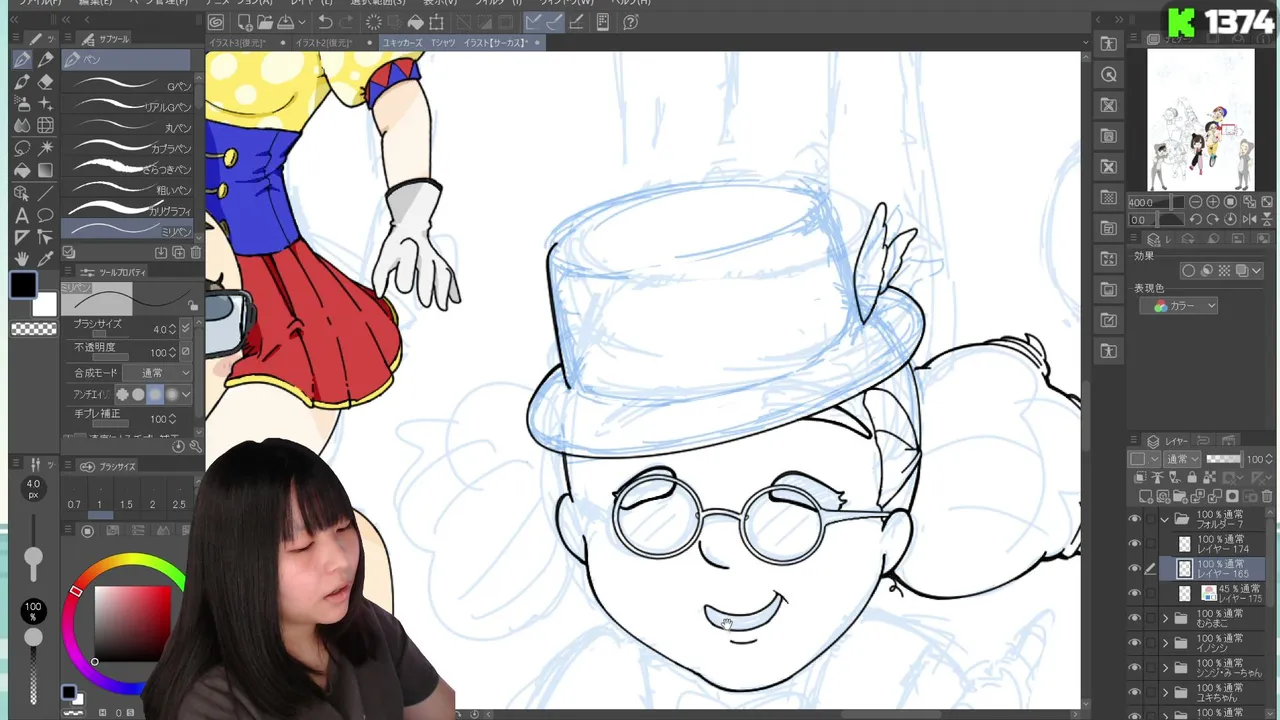The height and width of the screenshot is (720, 1280).
Task: Create a new canvas from command bar
Action: pyautogui.click(x=244, y=22)
